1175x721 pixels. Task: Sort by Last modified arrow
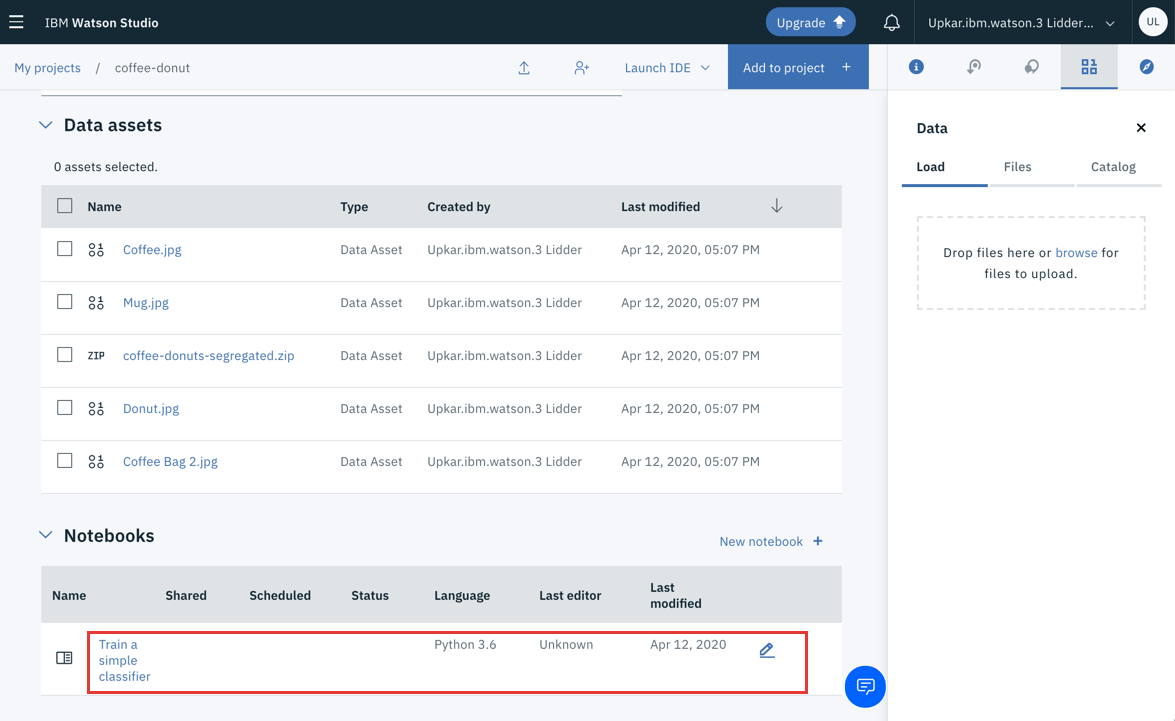tap(776, 206)
